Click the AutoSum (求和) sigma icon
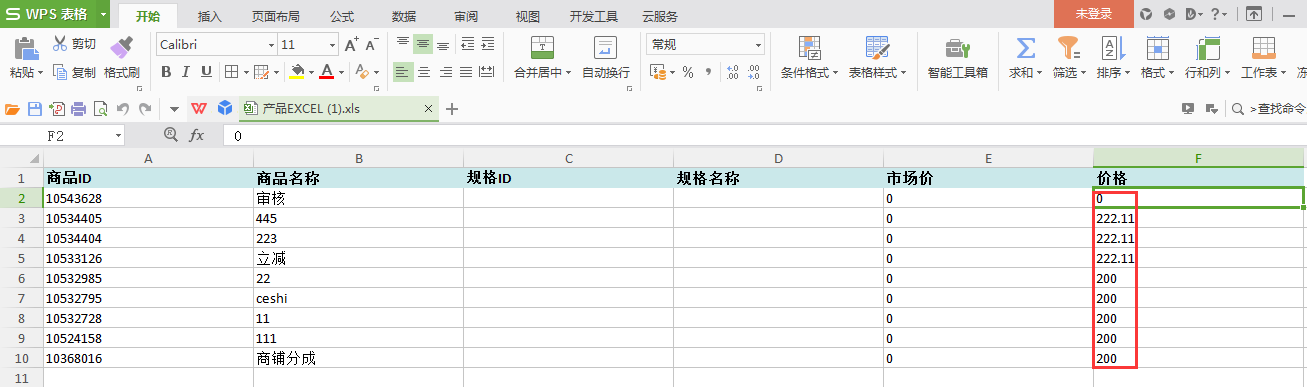 [x=1025, y=47]
